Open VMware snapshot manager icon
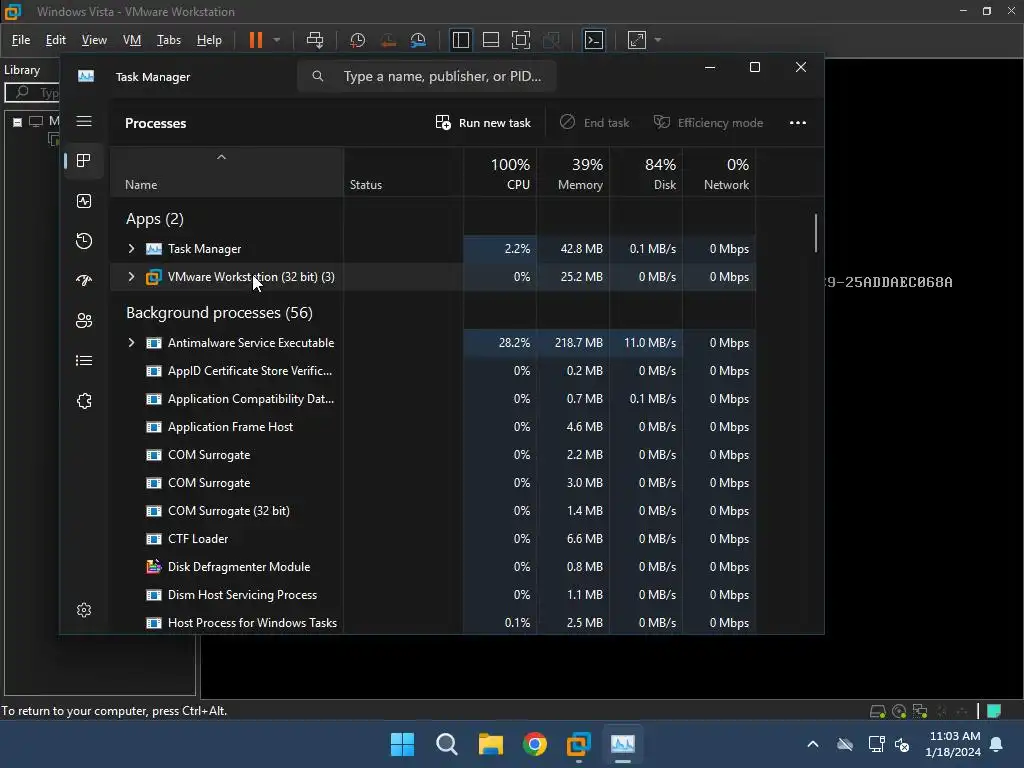The height and width of the screenshot is (768, 1024). pyautogui.click(x=418, y=40)
